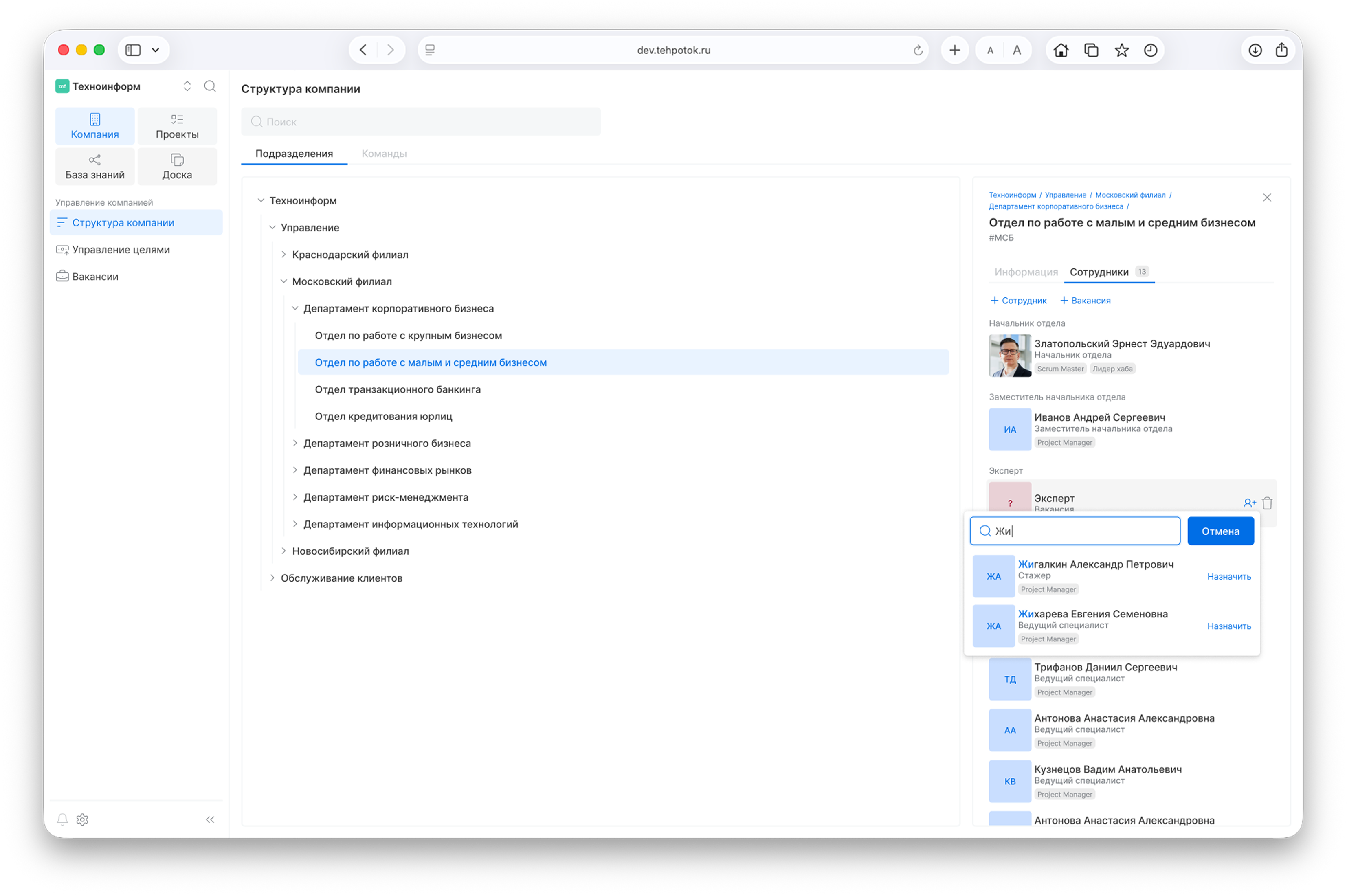Click the + Сотрудник link
The height and width of the screenshot is (896, 1347).
tap(1018, 301)
